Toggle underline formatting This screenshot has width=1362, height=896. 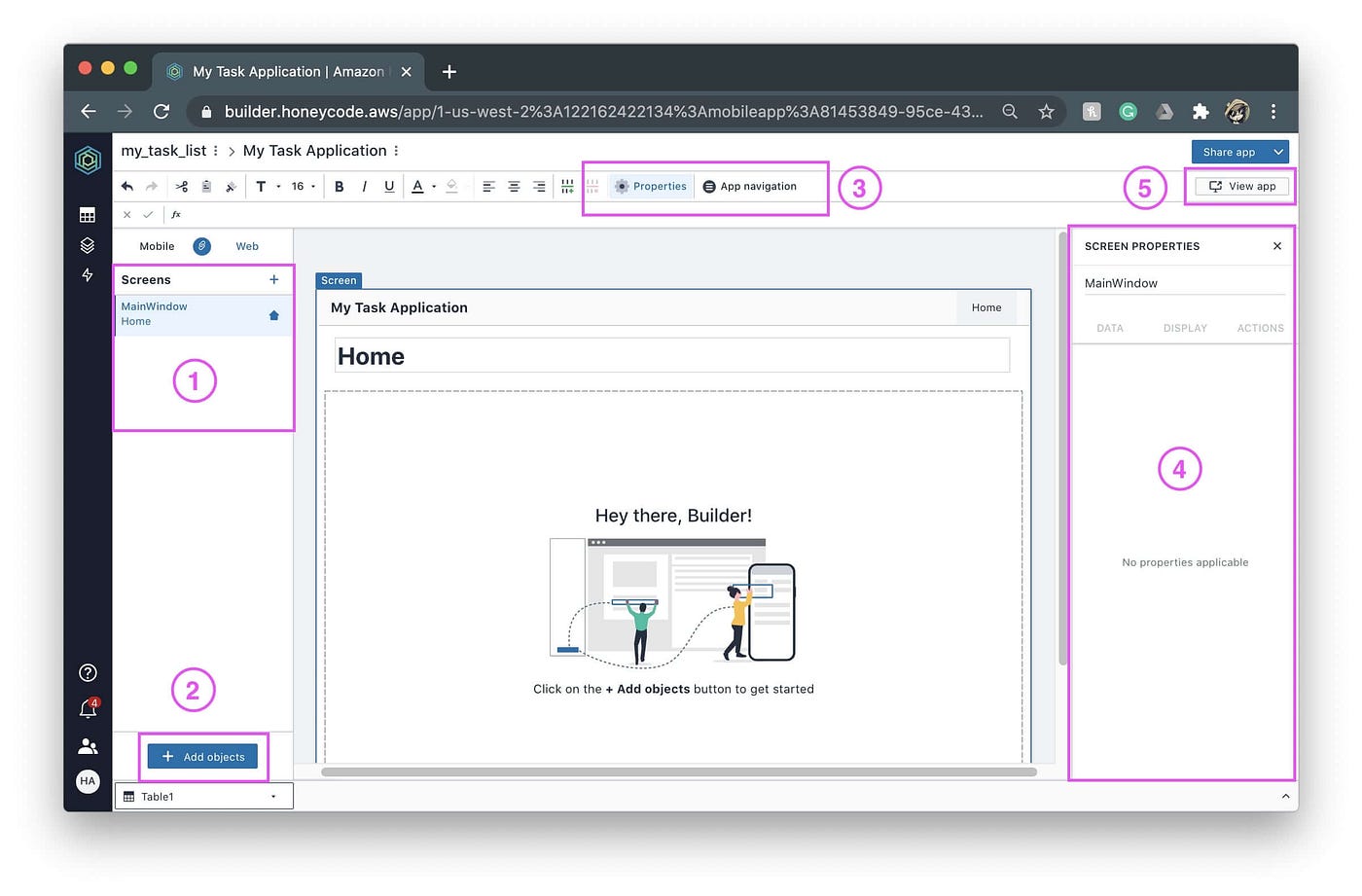(389, 186)
